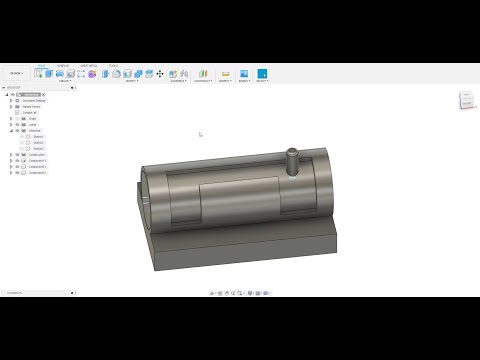Click the Create Sketch icon with green plus

tap(38, 74)
